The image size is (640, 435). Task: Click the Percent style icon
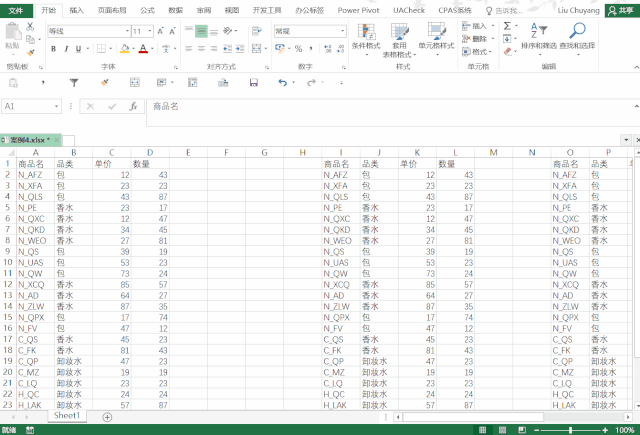tap(298, 49)
